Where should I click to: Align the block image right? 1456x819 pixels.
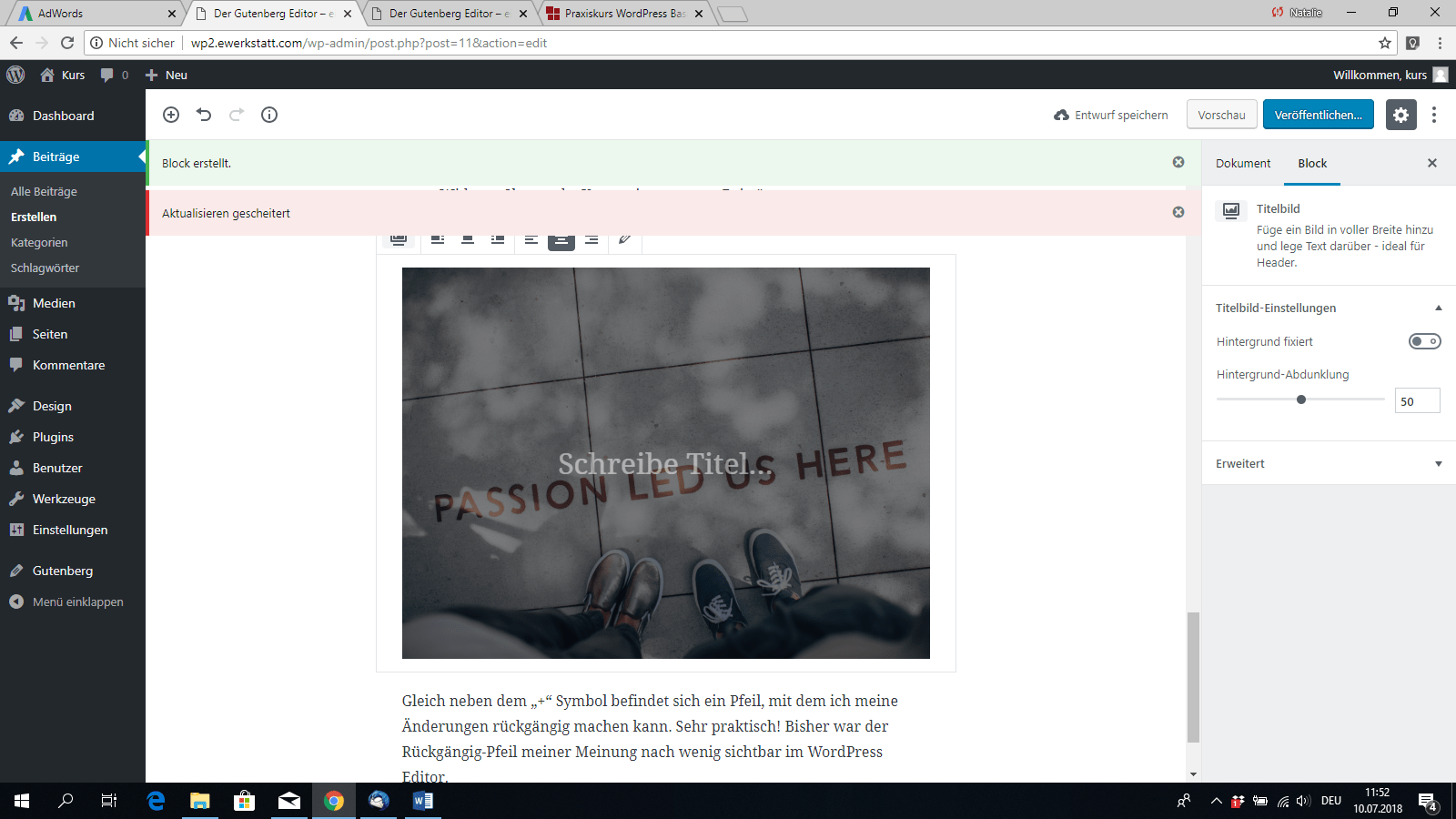498,240
